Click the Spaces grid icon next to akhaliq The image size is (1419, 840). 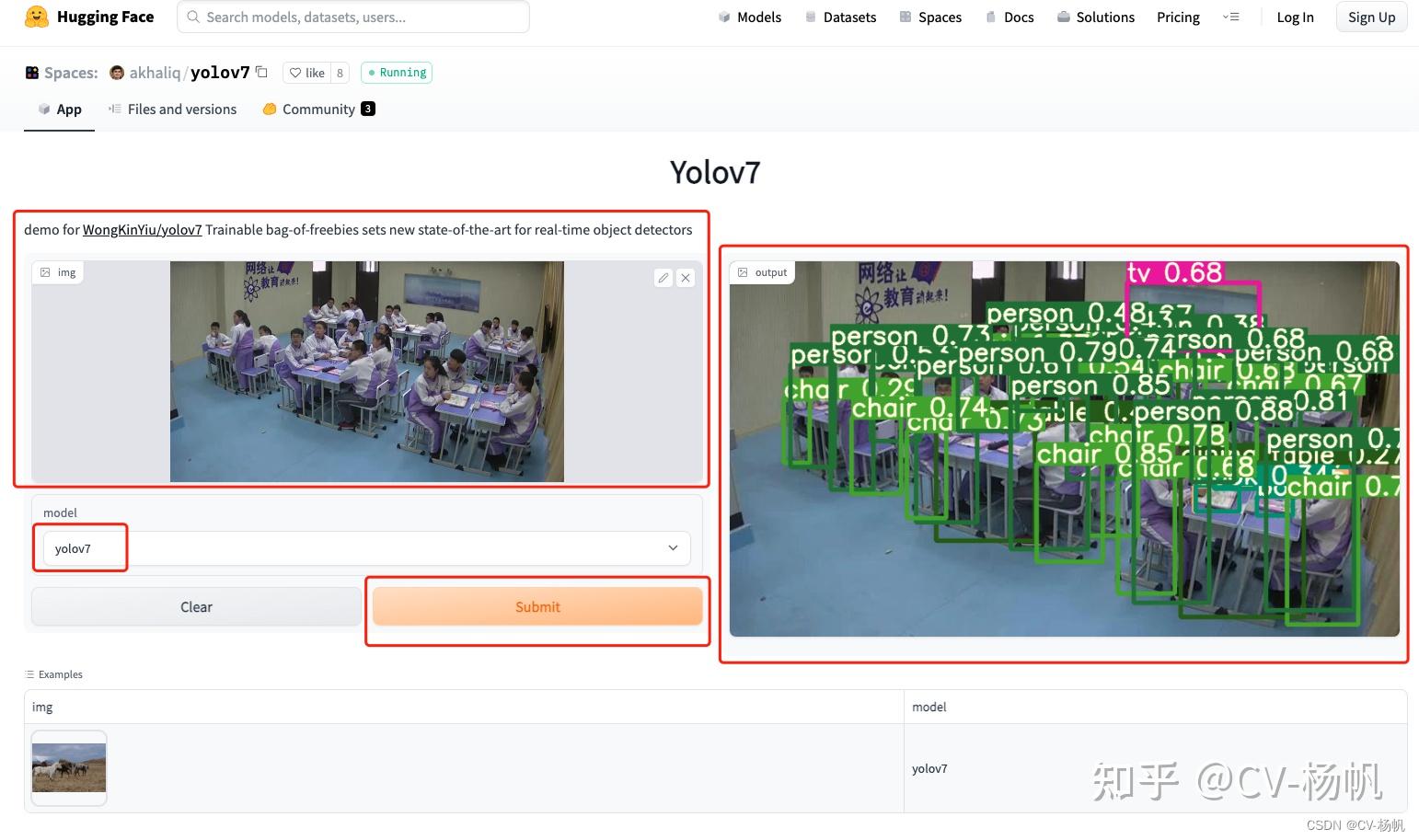[x=31, y=72]
